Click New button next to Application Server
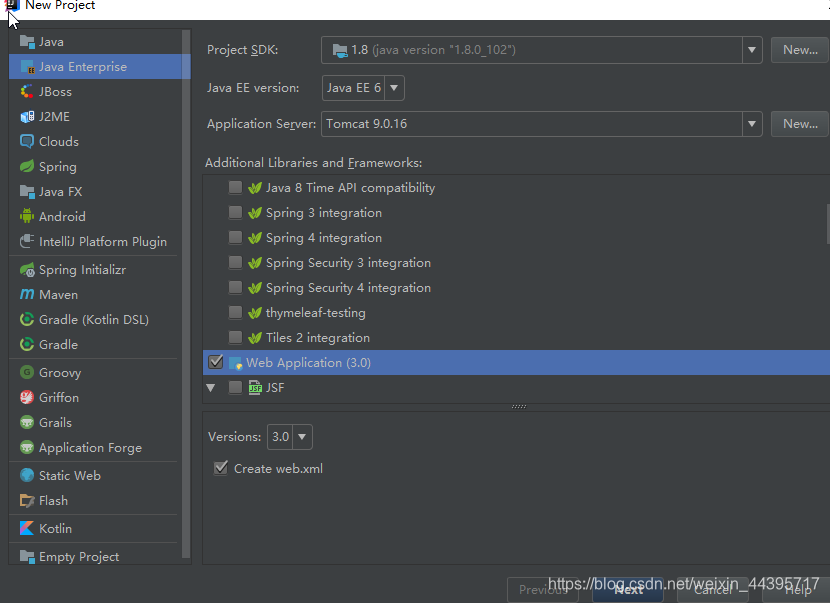This screenshot has height=603, width=830. point(800,124)
